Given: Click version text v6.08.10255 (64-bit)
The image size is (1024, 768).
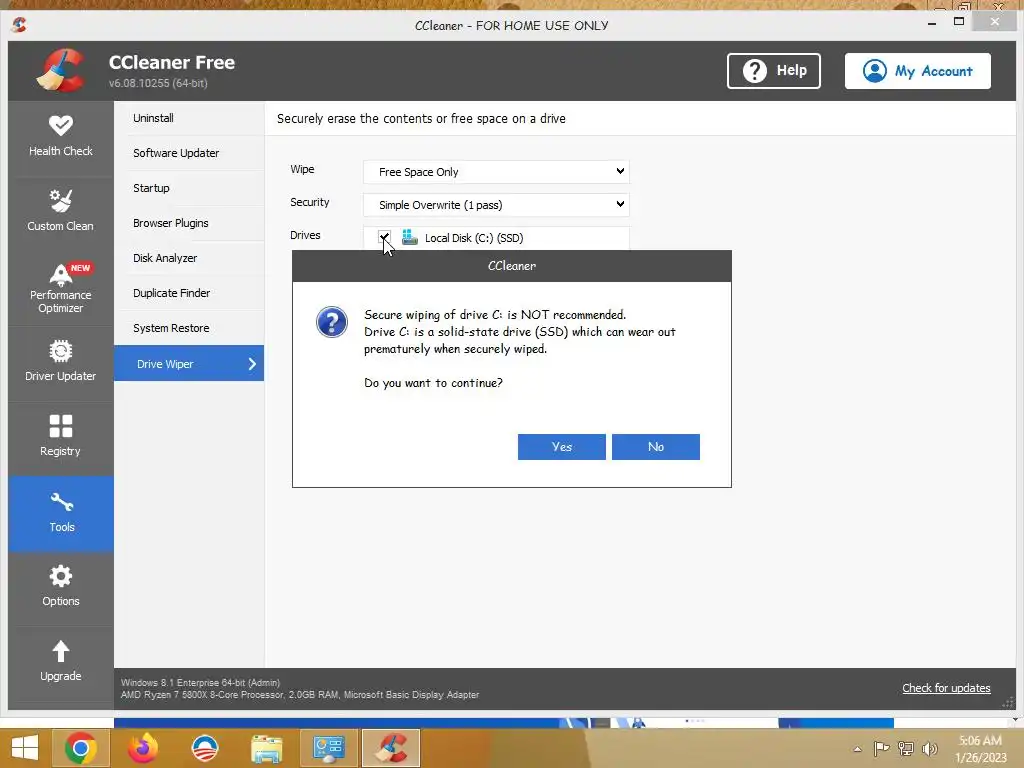Looking at the screenshot, I should (158, 83).
